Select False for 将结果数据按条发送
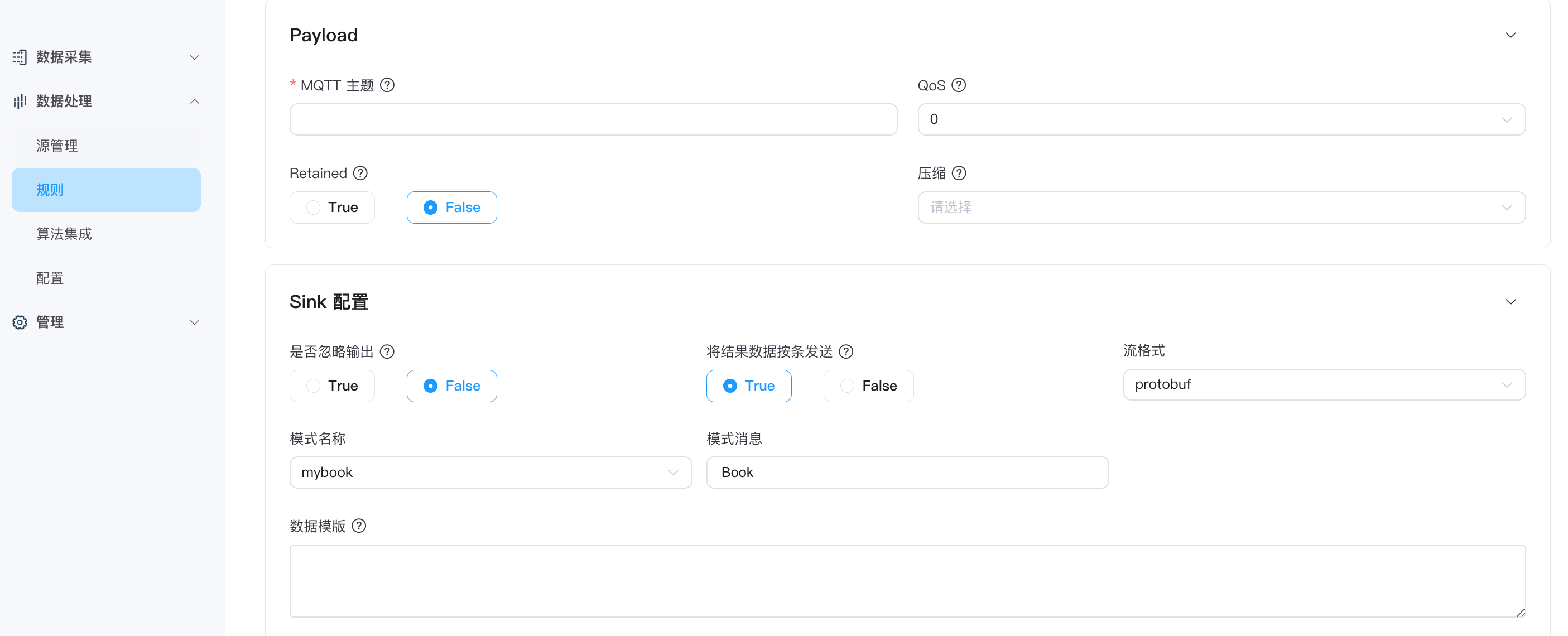Image resolution: width=1568 pixels, height=636 pixels. [x=868, y=386]
